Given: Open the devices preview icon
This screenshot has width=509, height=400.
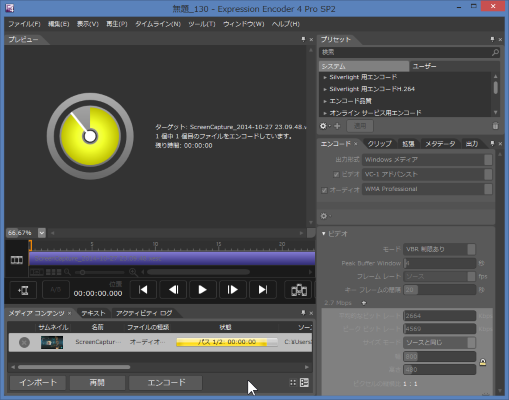Looking at the screenshot, I should click(299, 290).
